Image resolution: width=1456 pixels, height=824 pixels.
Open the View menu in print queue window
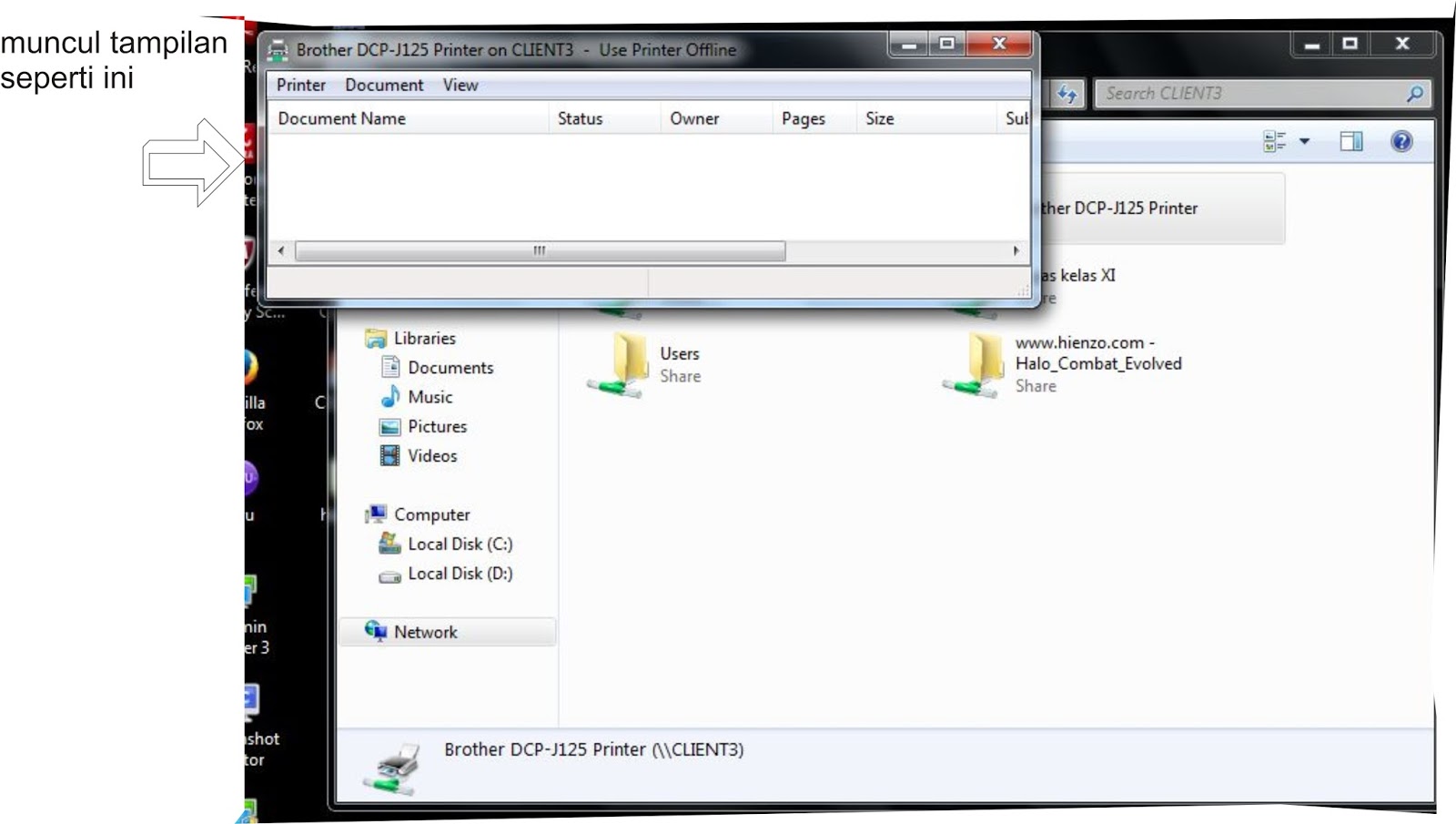pos(460,85)
